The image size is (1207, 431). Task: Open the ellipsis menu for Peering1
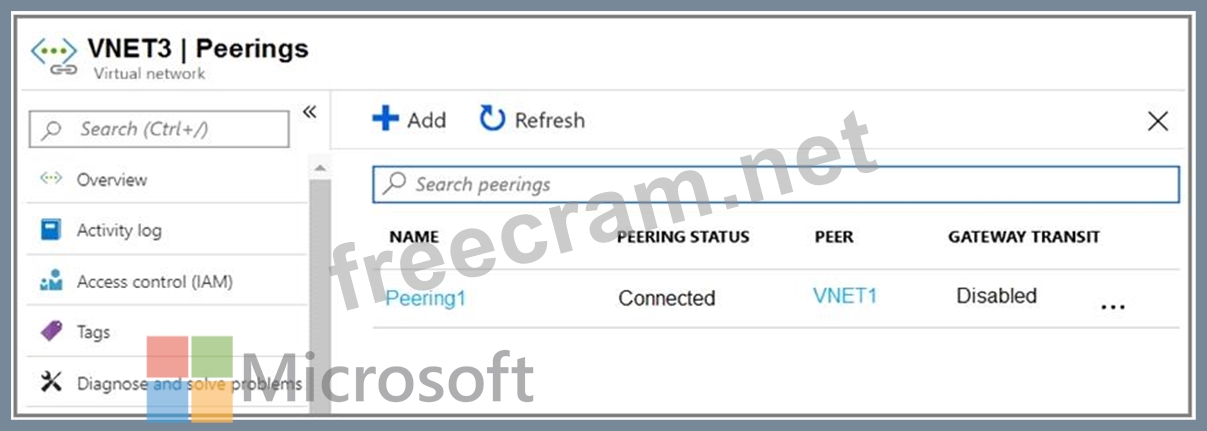(1112, 307)
